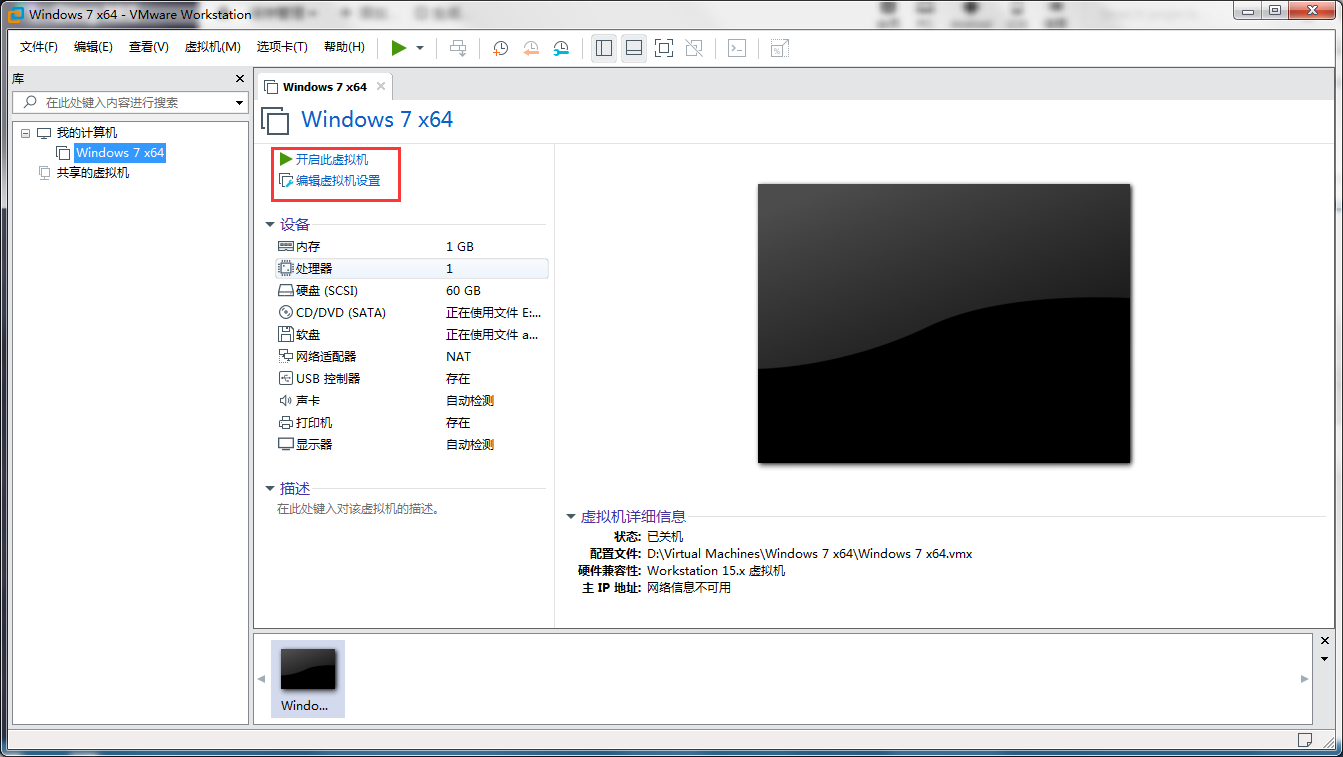The width and height of the screenshot is (1343, 757).
Task: Click the snapshot manager wrench icon
Action: pos(561,48)
